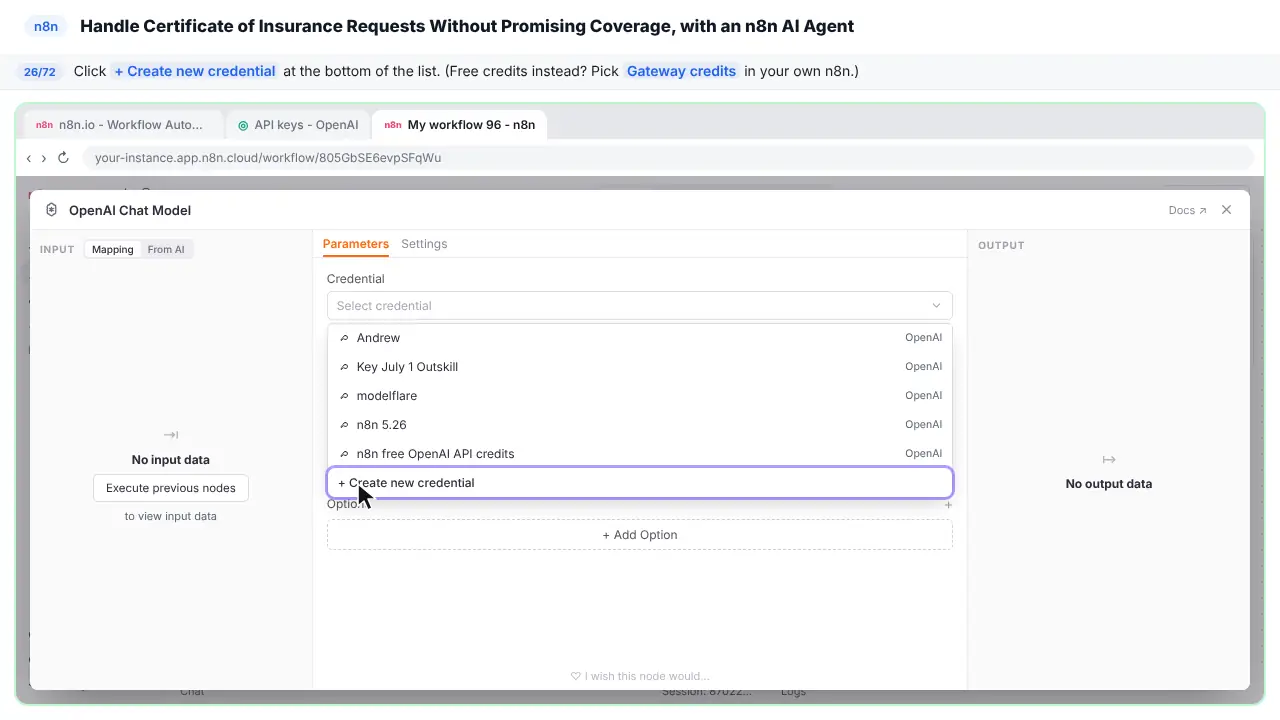Choose the Key July 1 Outskill credential
Screen dimensions: 1280x720
point(640,367)
